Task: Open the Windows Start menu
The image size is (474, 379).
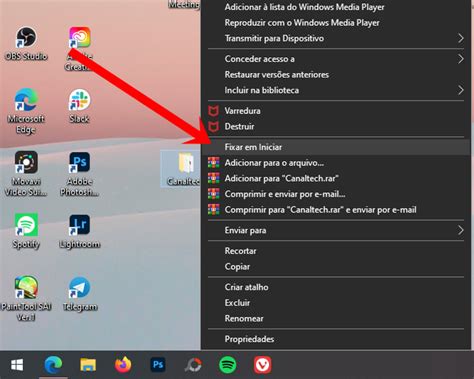Action: coord(17,365)
